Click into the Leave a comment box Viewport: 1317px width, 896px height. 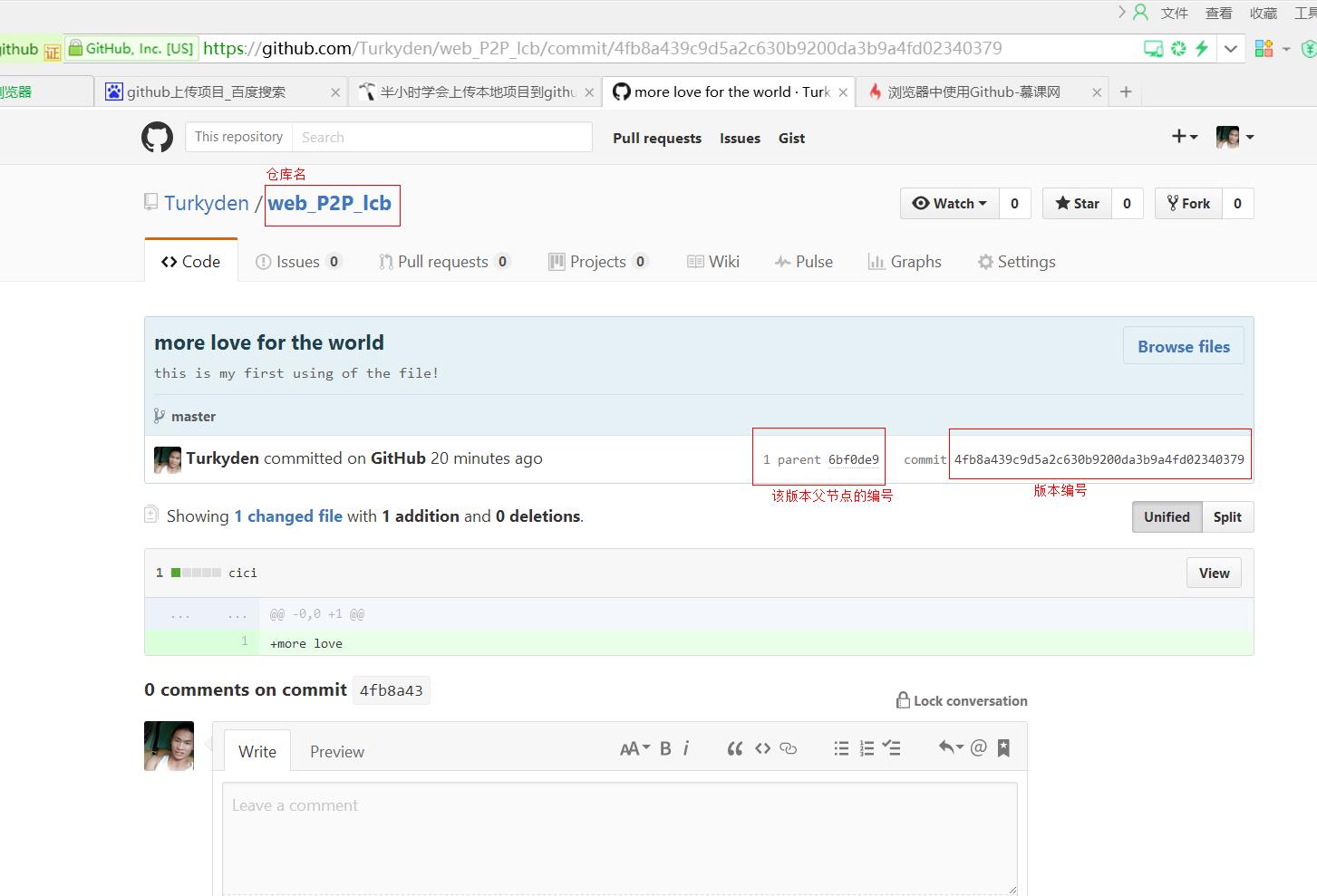tap(620, 838)
